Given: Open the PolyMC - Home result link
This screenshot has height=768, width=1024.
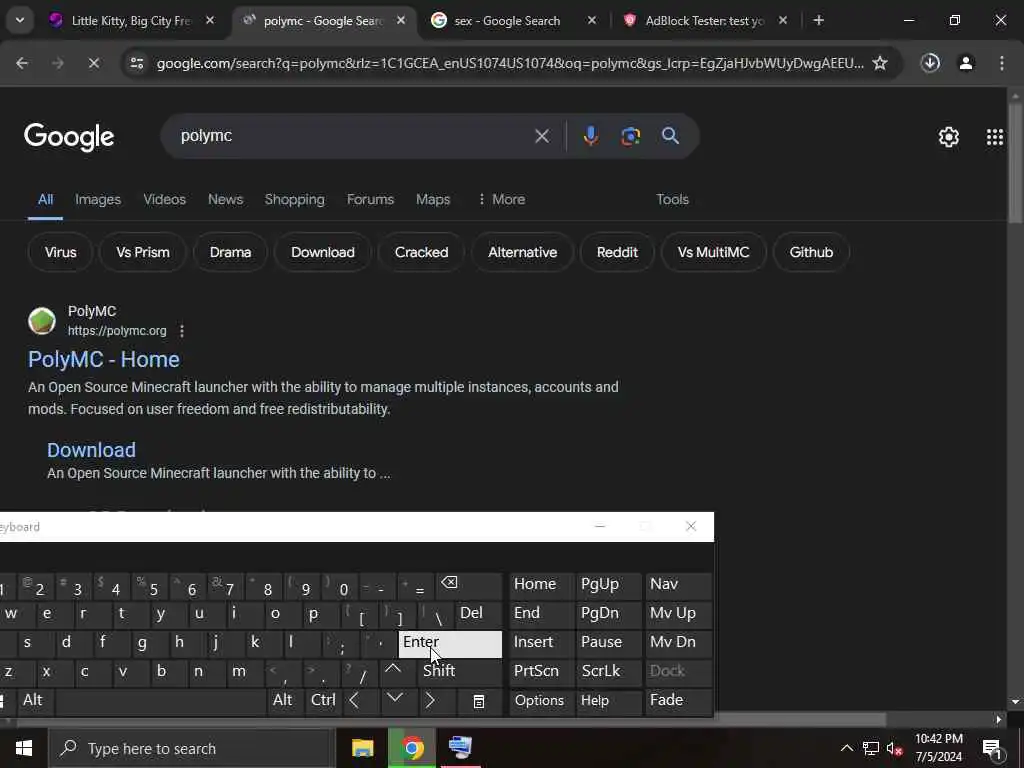Looking at the screenshot, I should tap(104, 359).
